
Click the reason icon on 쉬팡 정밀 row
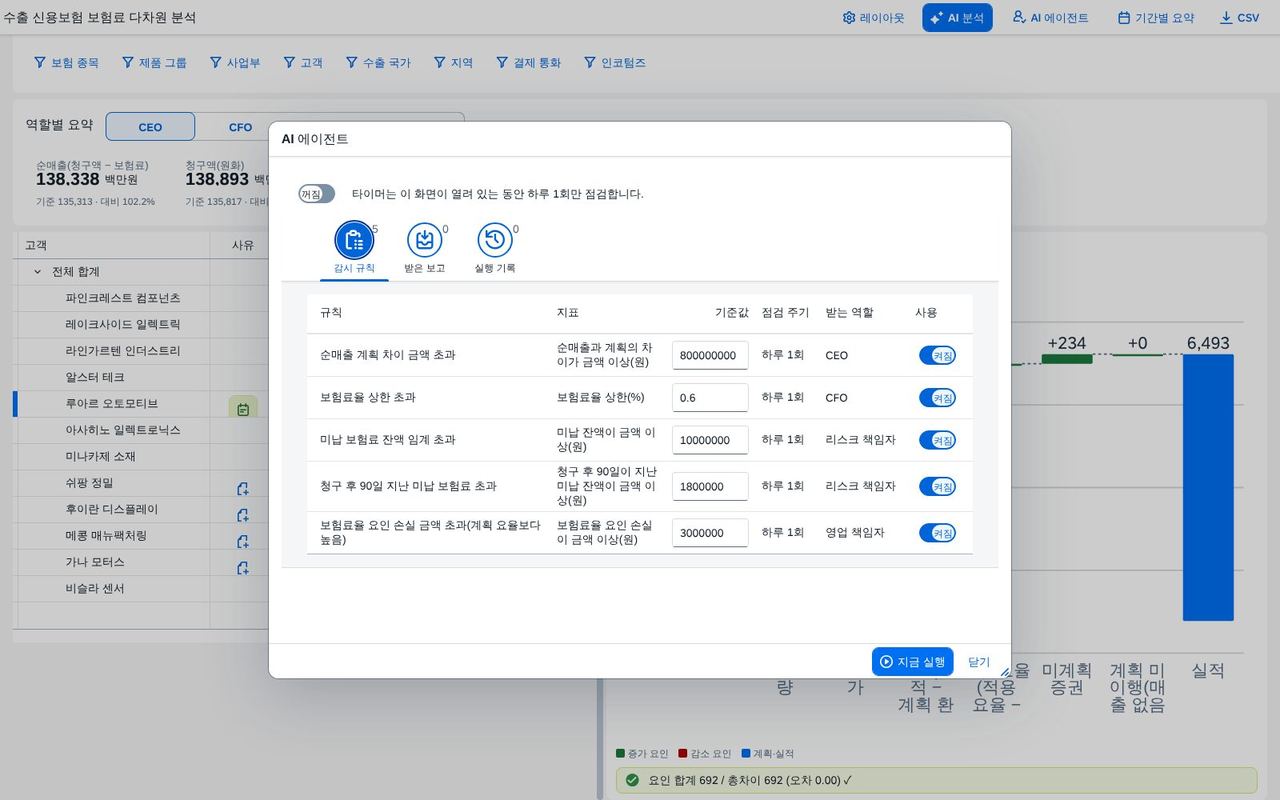click(x=242, y=489)
